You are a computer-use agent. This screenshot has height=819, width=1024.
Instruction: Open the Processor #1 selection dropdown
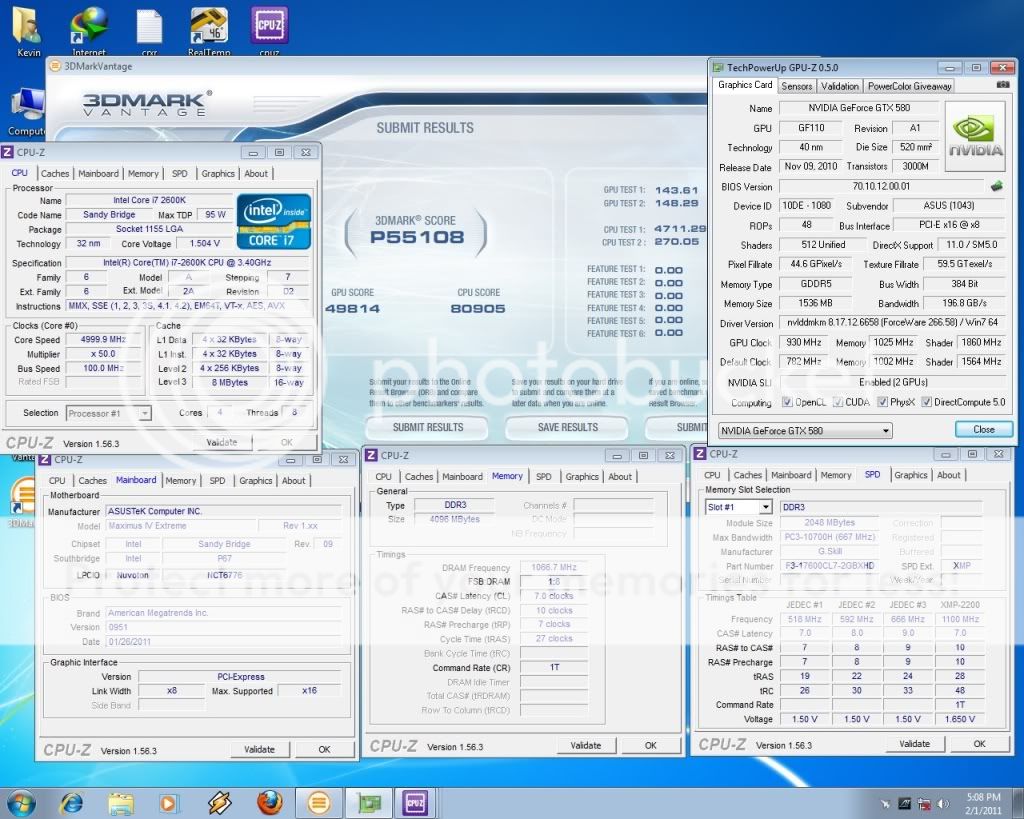[109, 413]
